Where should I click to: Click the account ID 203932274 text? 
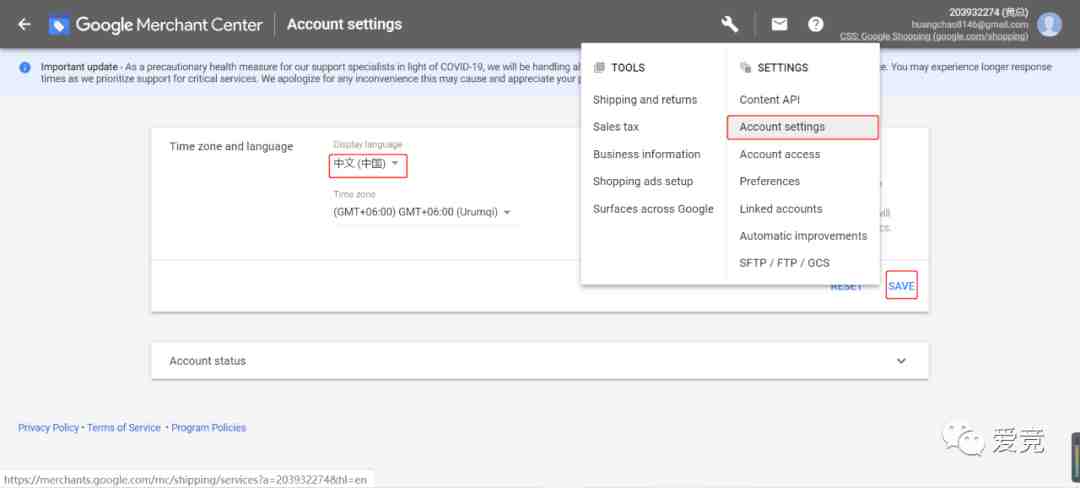pos(988,12)
